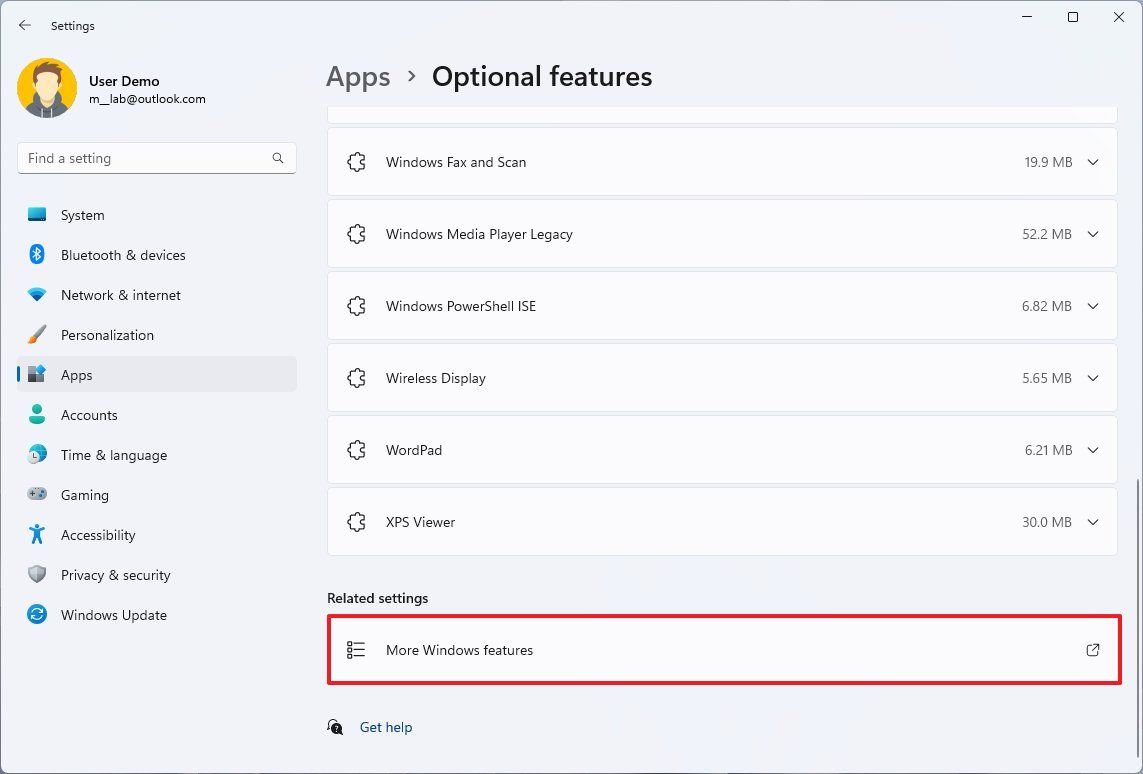Click the WordPad feature icon

point(357,449)
